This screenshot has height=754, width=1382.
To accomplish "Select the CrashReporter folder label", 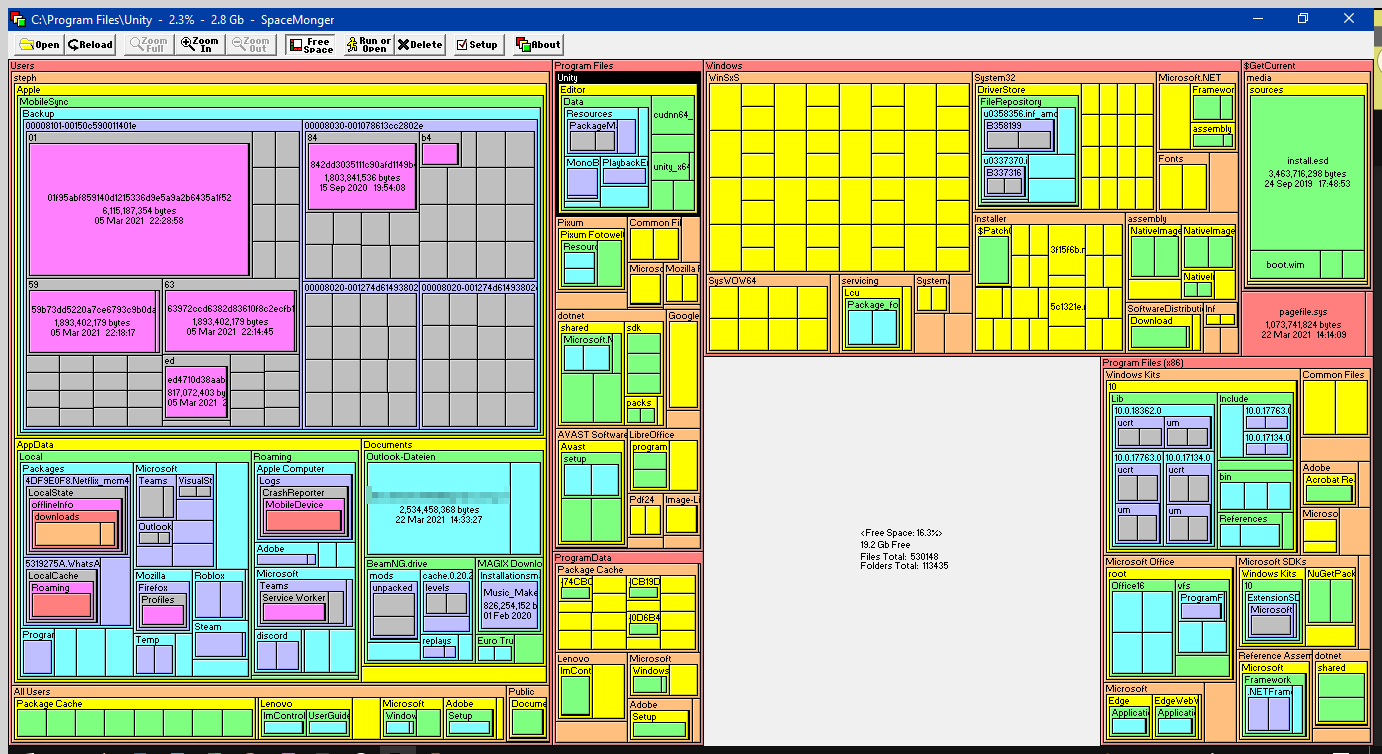I will tap(293, 493).
